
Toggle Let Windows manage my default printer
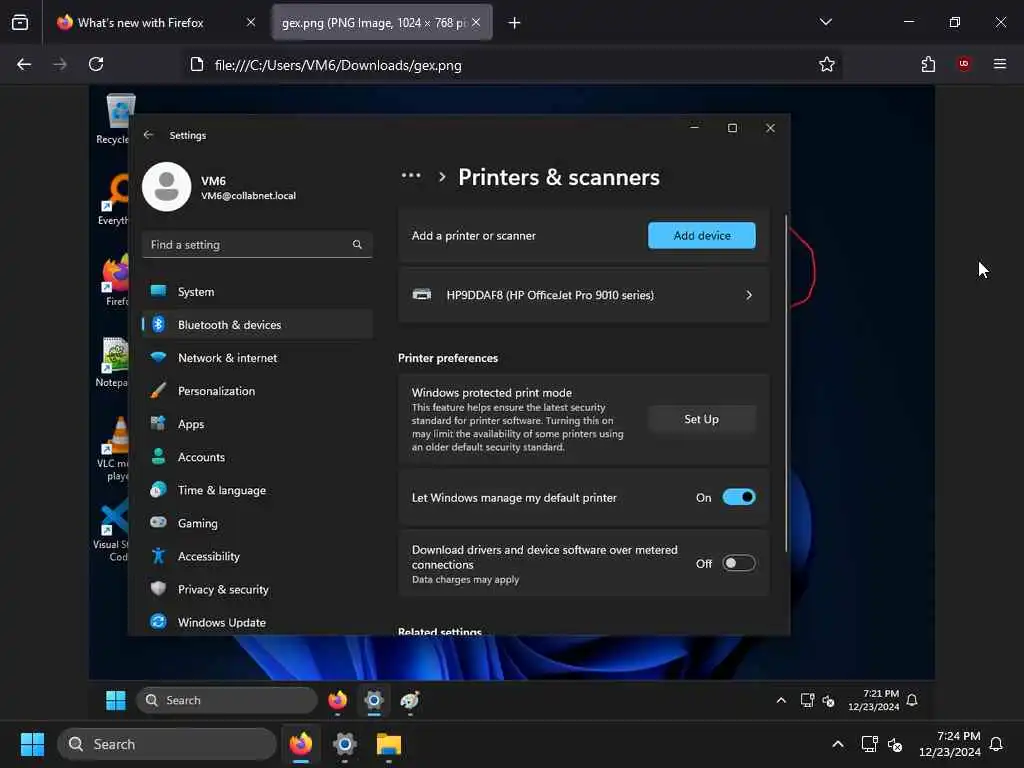pos(739,498)
